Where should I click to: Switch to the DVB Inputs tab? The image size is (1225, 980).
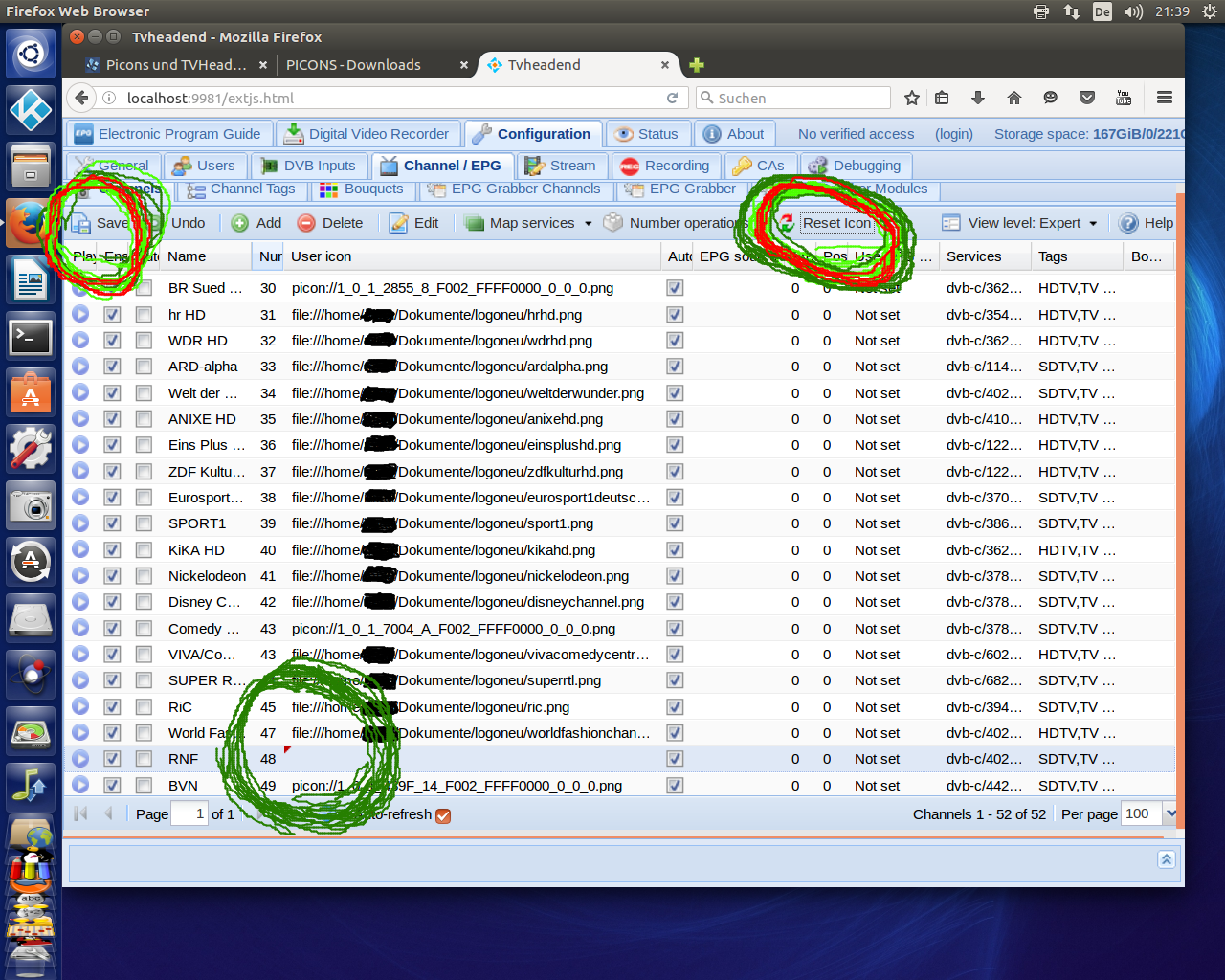309,166
